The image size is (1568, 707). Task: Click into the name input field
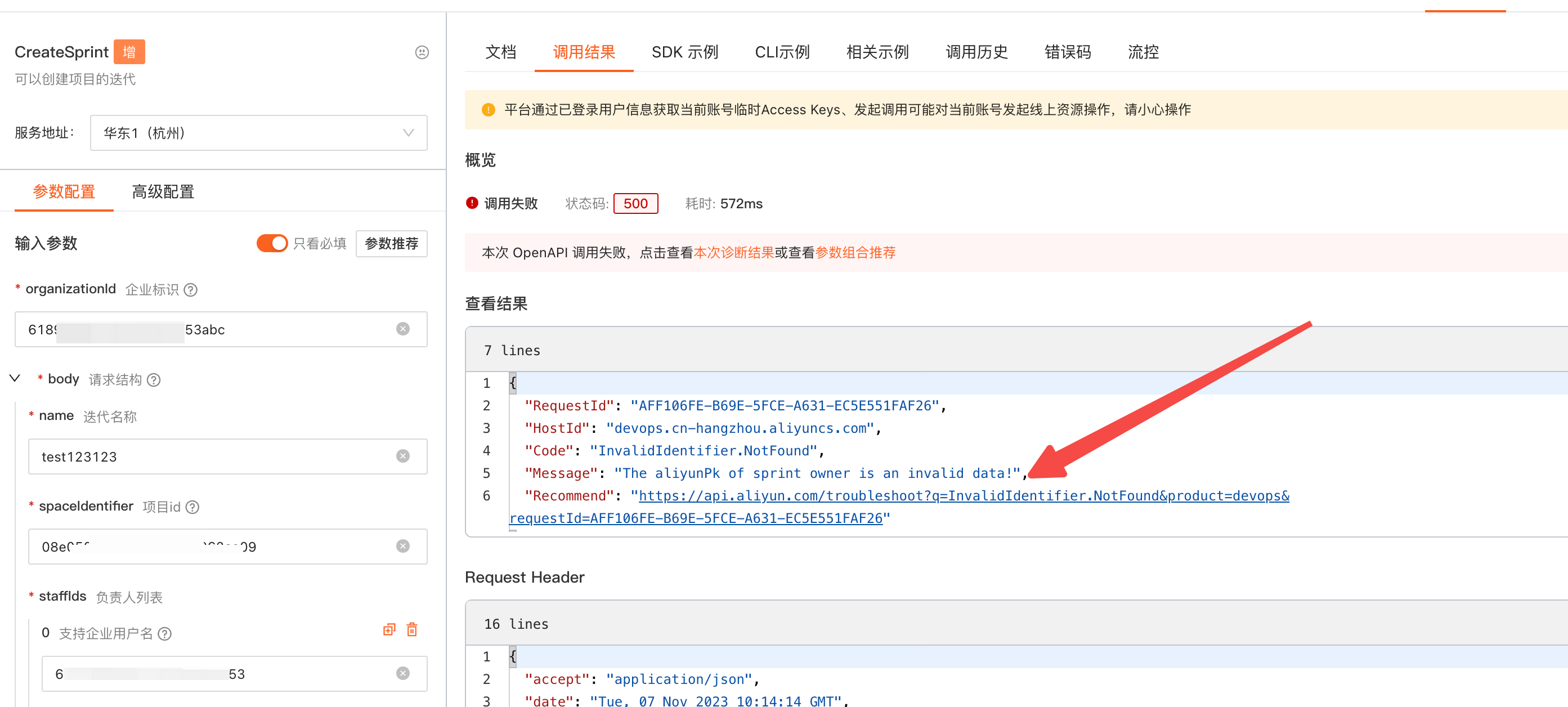click(213, 456)
